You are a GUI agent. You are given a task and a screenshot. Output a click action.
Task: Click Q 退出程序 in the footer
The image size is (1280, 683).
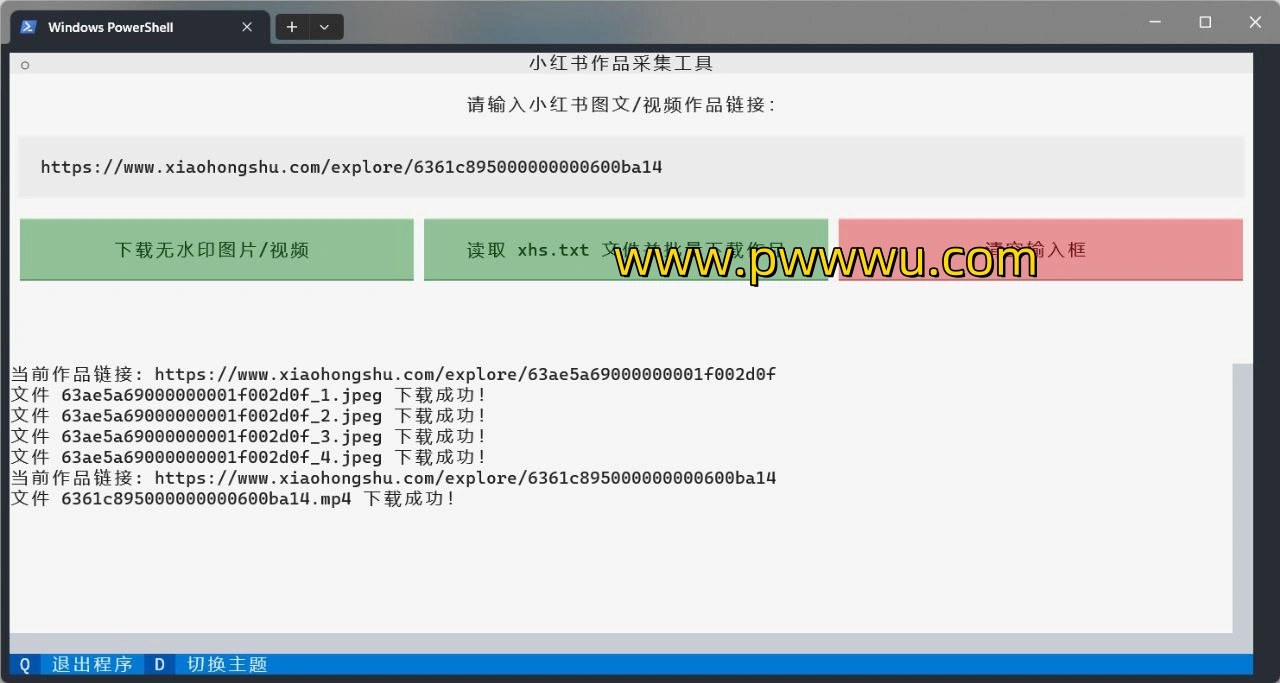click(x=76, y=664)
